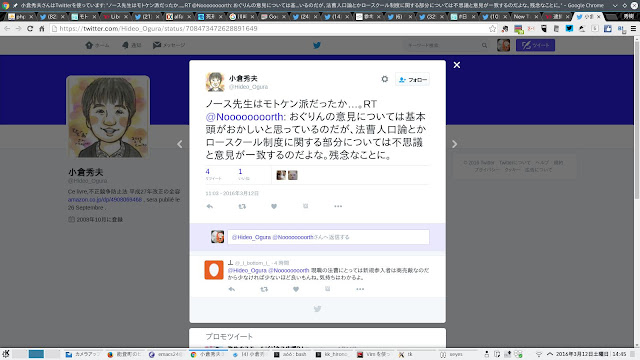Open the メッセージ messages tab

point(169,45)
